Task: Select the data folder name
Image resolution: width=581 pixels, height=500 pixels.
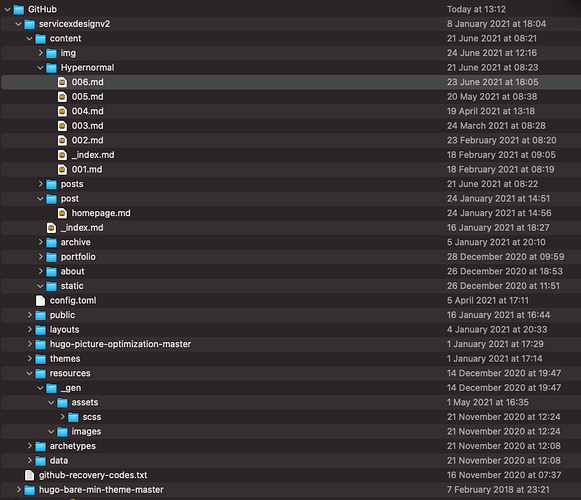Action: click(59, 461)
